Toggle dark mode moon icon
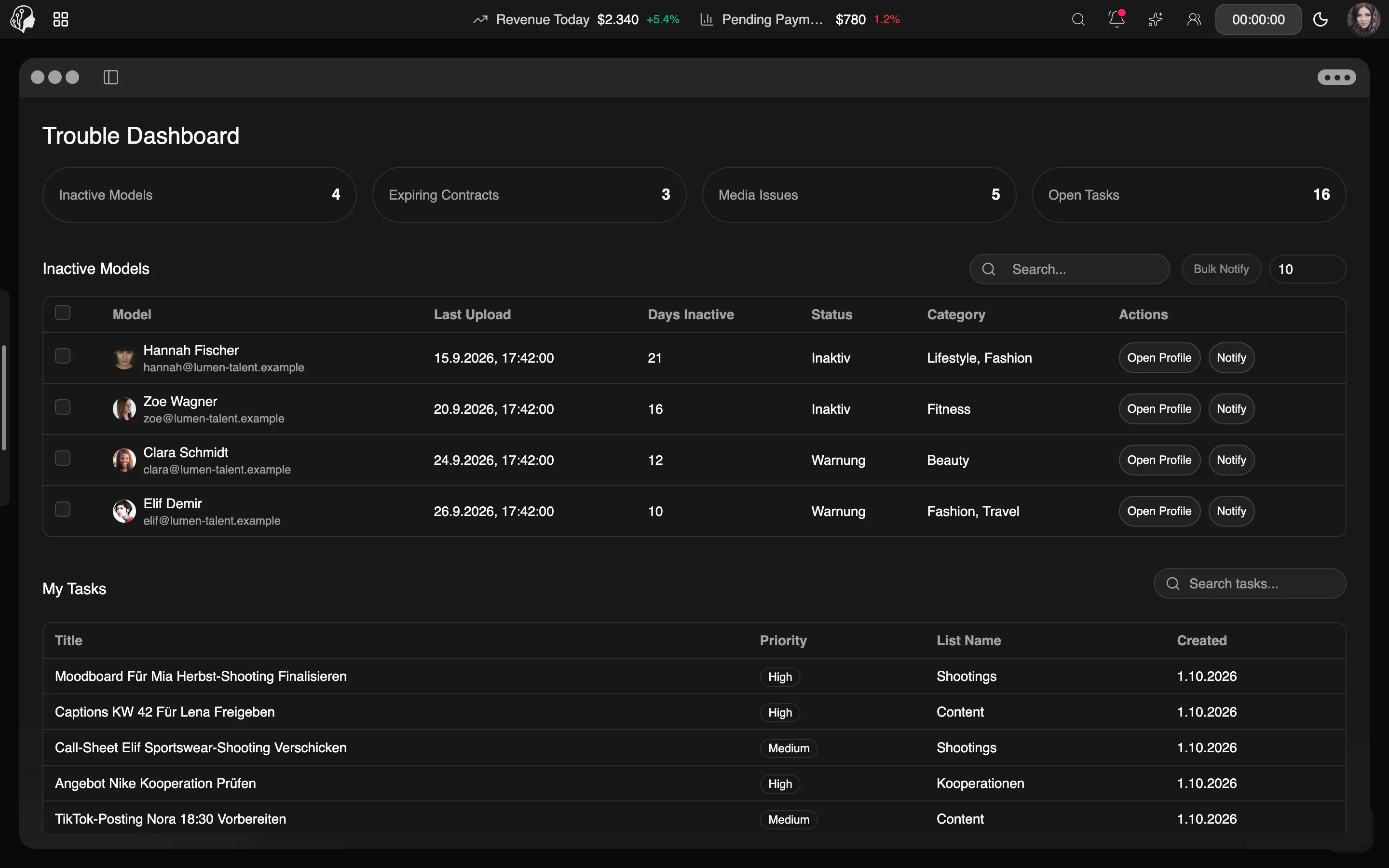Viewport: 1389px width, 868px height. point(1320,19)
